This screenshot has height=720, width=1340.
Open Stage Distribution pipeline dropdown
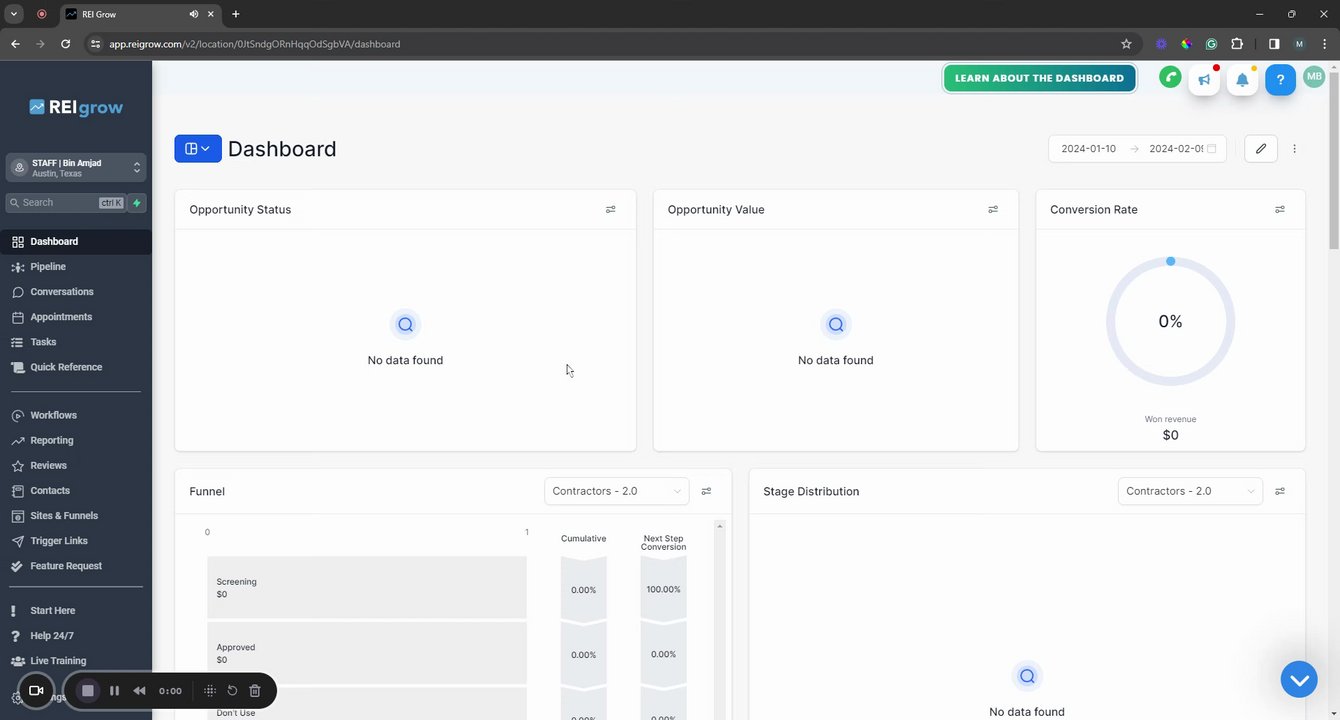pyautogui.click(x=1190, y=491)
